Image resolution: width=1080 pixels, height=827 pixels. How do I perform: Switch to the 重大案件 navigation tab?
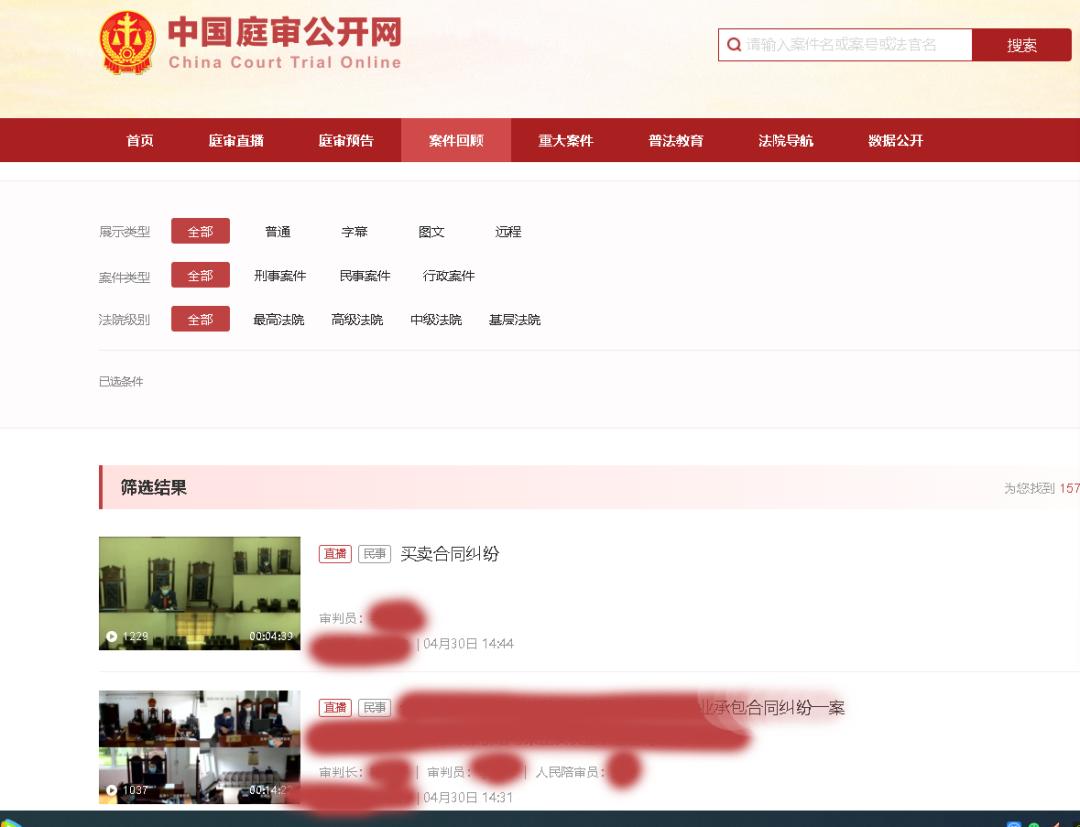coord(566,140)
